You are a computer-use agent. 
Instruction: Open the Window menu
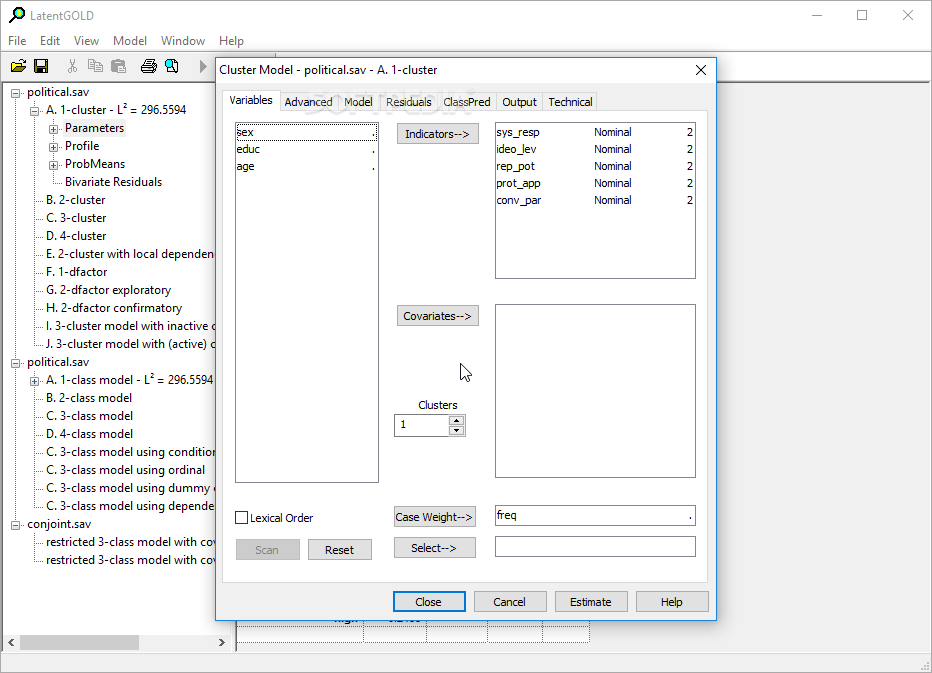point(182,40)
